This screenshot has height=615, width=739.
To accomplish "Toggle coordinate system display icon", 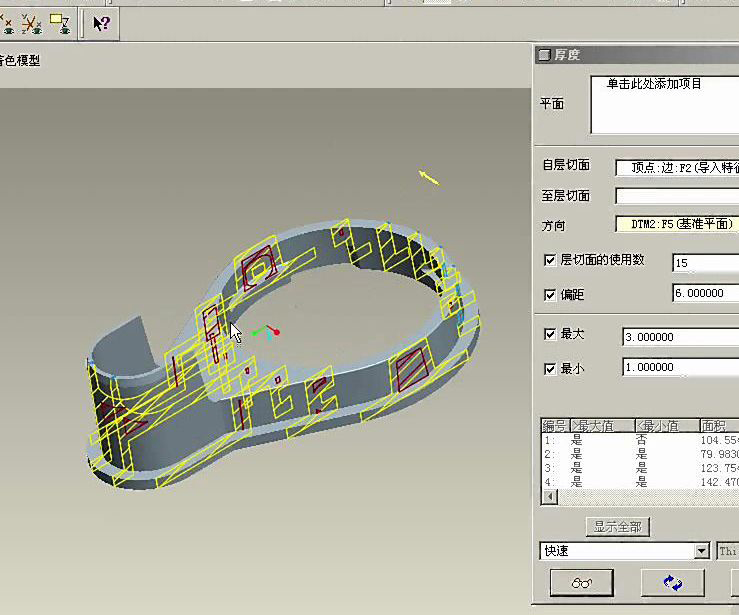I will (x=33, y=23).
